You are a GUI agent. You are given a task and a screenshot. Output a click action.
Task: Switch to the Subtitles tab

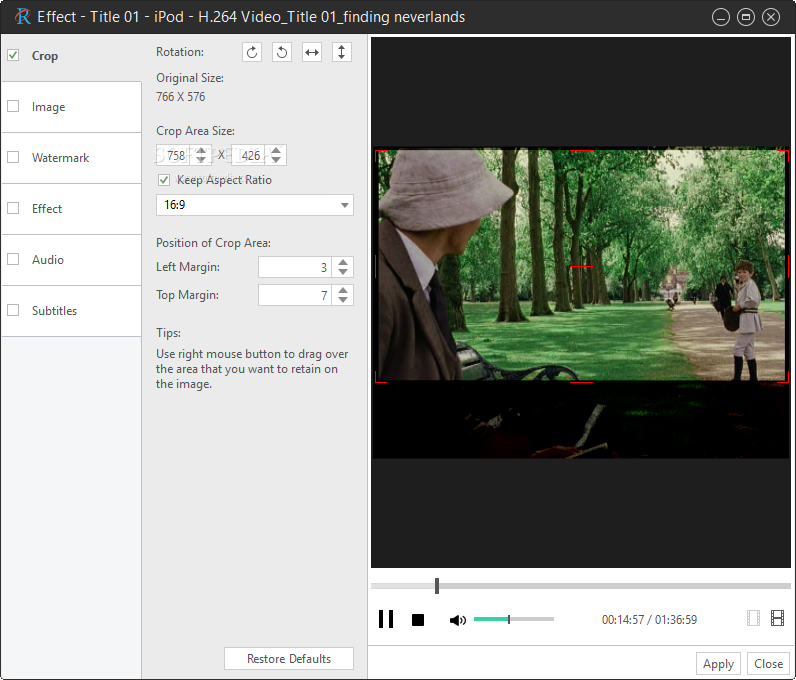tap(72, 311)
